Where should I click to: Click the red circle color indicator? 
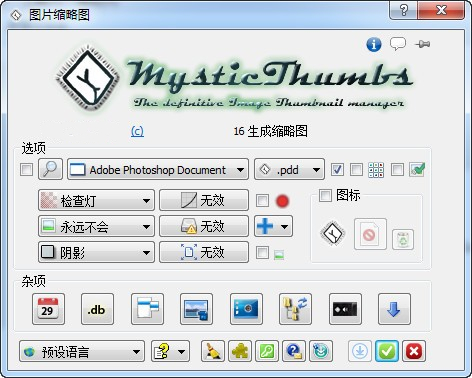[282, 201]
